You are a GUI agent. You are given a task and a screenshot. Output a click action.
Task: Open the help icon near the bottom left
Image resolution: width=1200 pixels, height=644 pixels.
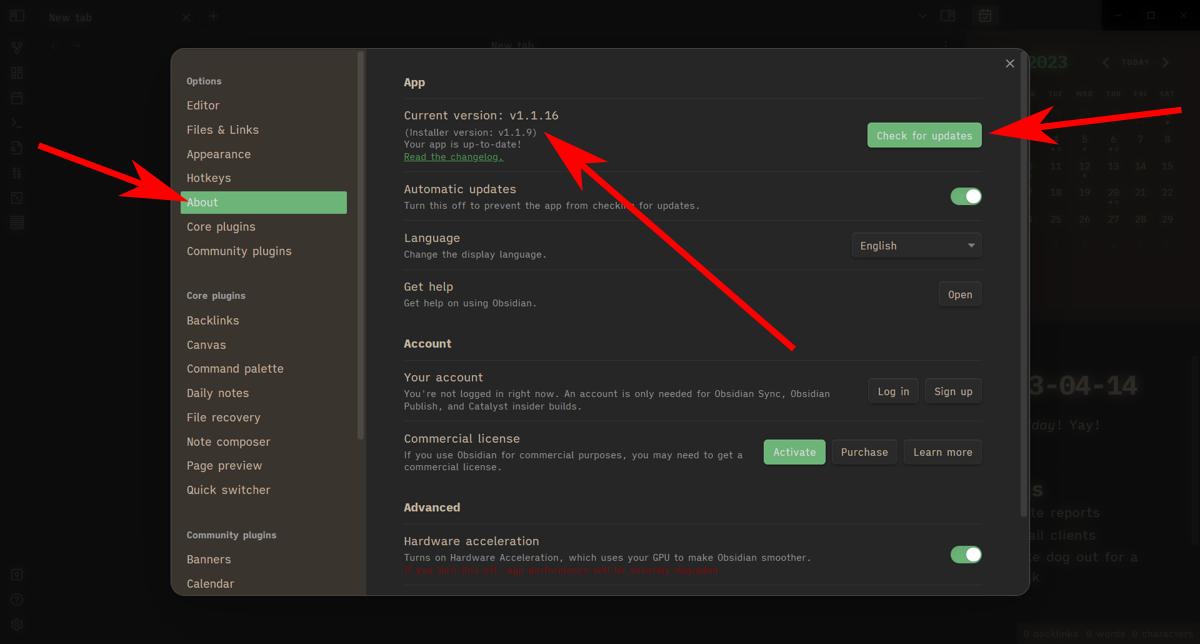16,599
